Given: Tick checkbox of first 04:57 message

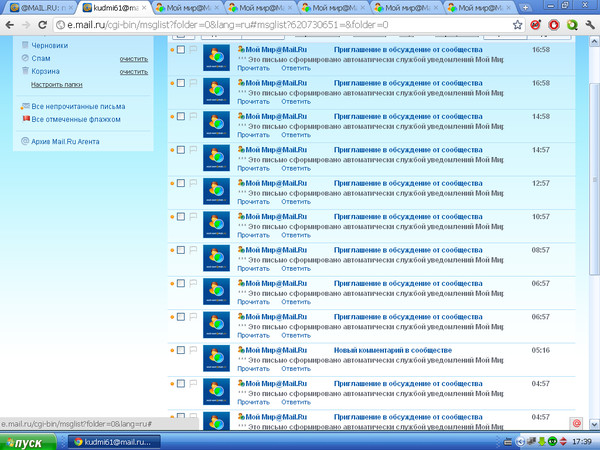Looking at the screenshot, I should point(181,383).
